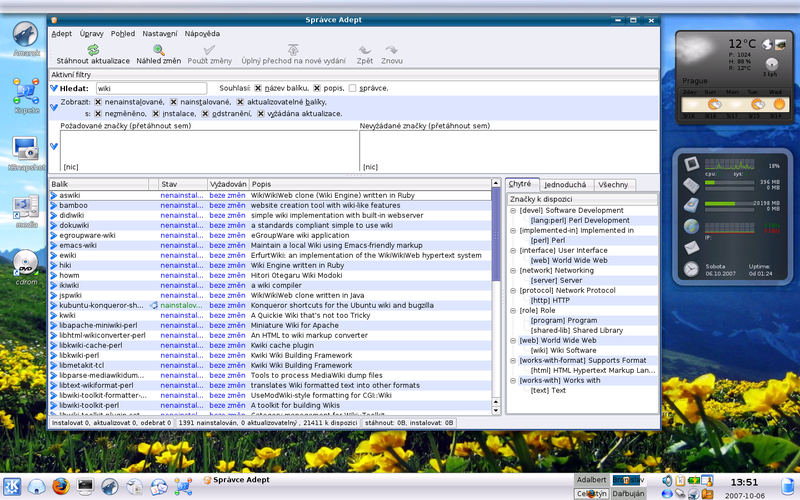Switch to Jednoduchá tab

coord(565,185)
